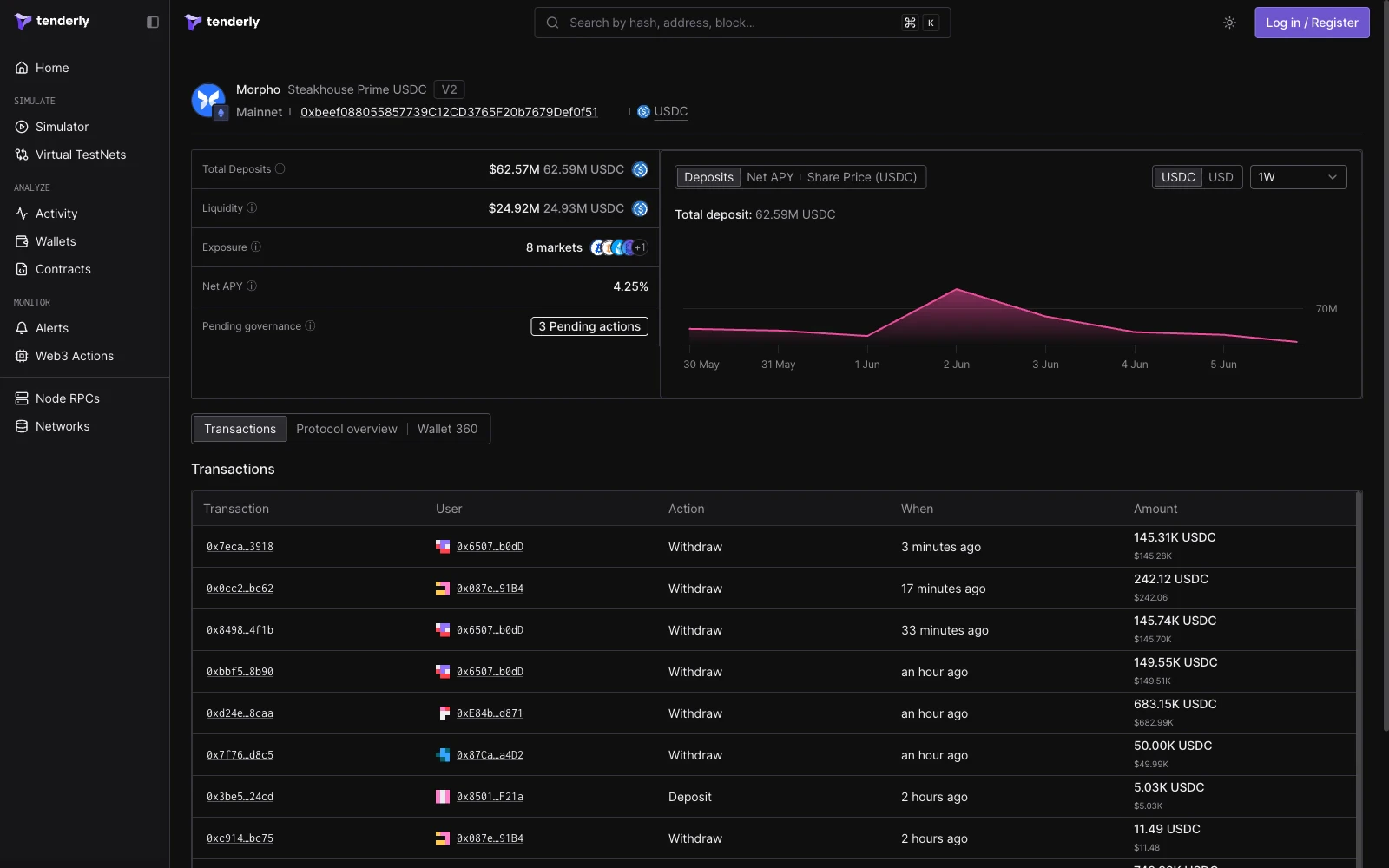Open transaction 0x0cc2…bc62
This screenshot has width=1389, height=868.
coord(240,589)
